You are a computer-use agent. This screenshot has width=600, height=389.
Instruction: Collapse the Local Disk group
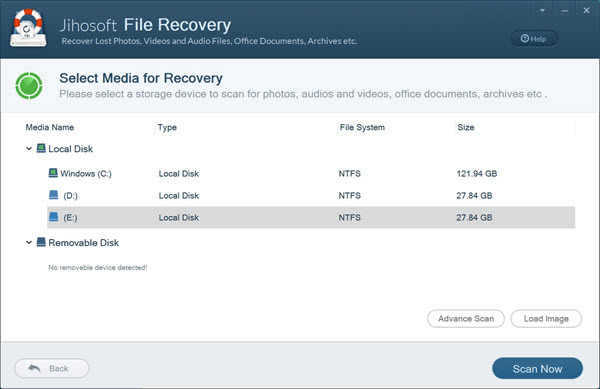click(x=29, y=148)
